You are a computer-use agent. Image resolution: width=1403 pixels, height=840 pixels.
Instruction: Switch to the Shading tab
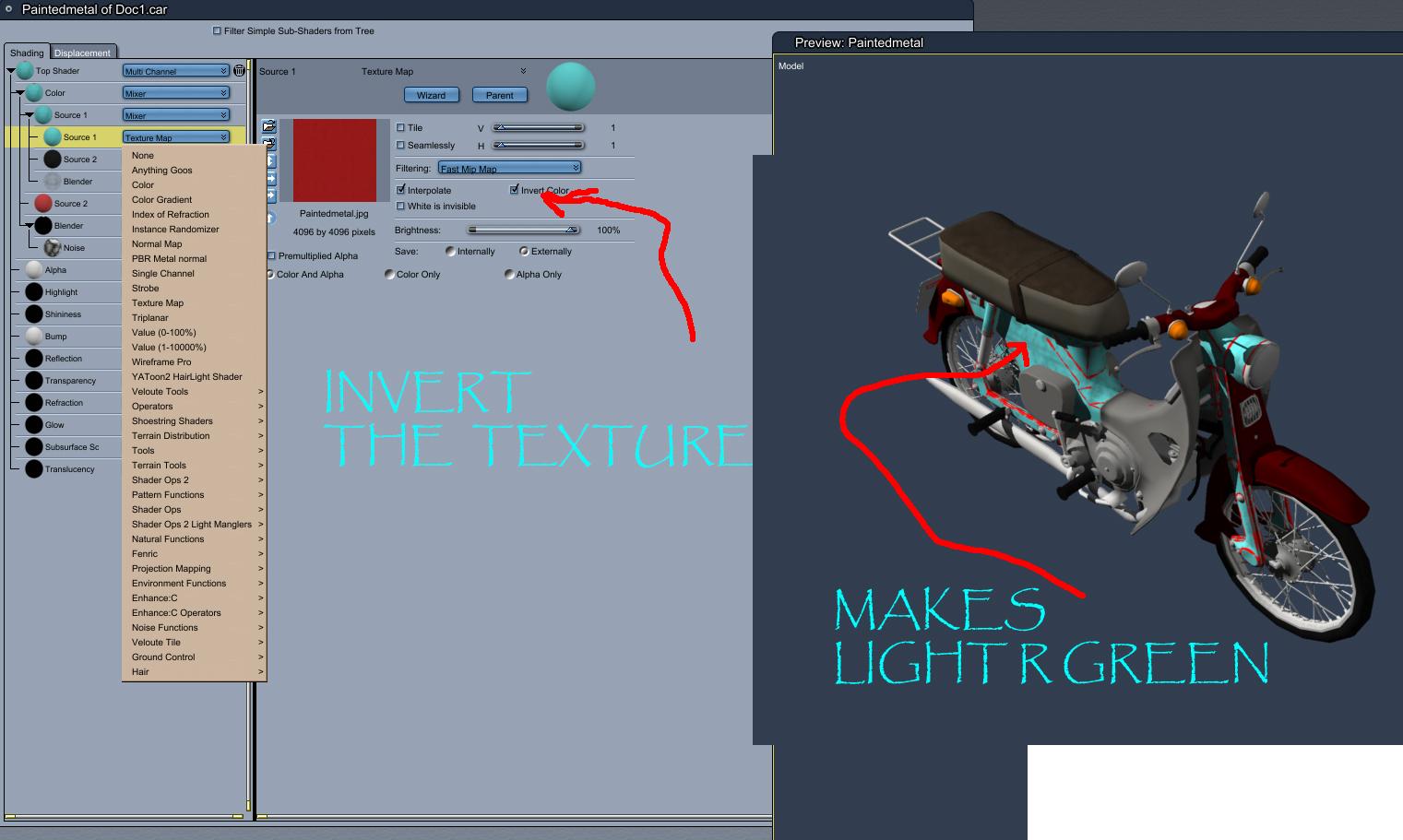(27, 53)
